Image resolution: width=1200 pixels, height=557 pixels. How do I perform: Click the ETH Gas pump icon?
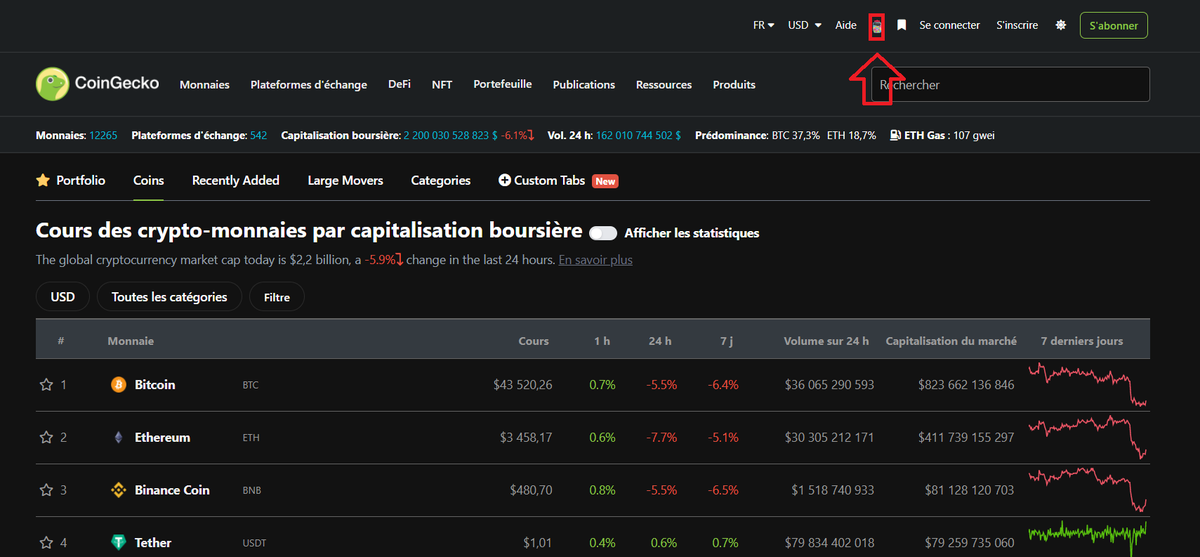pos(895,135)
